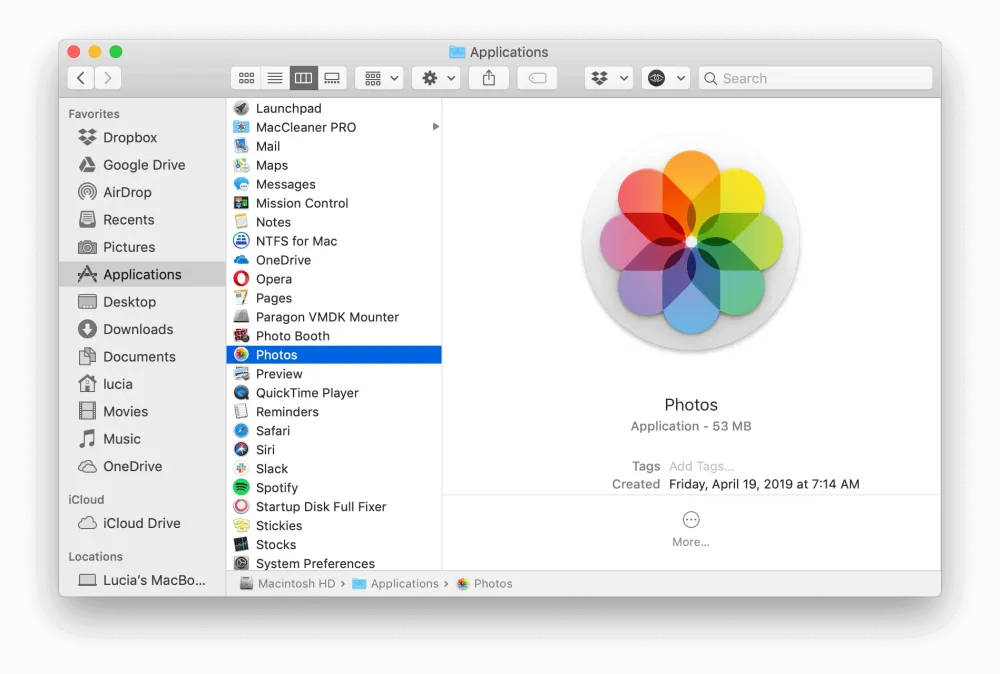This screenshot has height=674, width=1000.
Task: Click the Edit Tags toolbar icon
Action: tap(537, 78)
